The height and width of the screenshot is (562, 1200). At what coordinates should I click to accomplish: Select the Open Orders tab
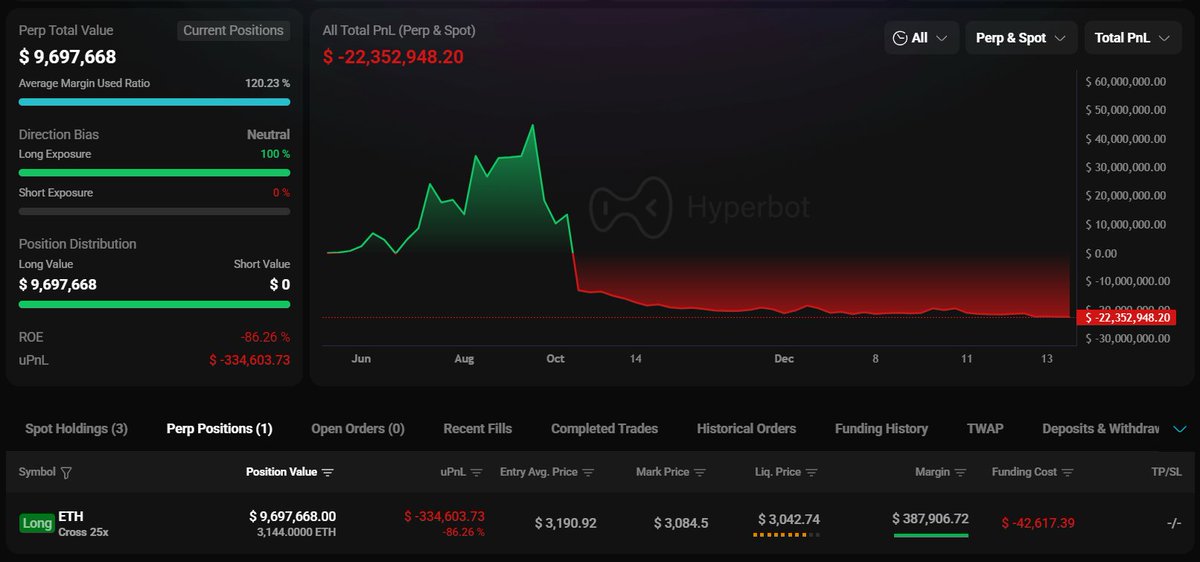click(x=357, y=429)
